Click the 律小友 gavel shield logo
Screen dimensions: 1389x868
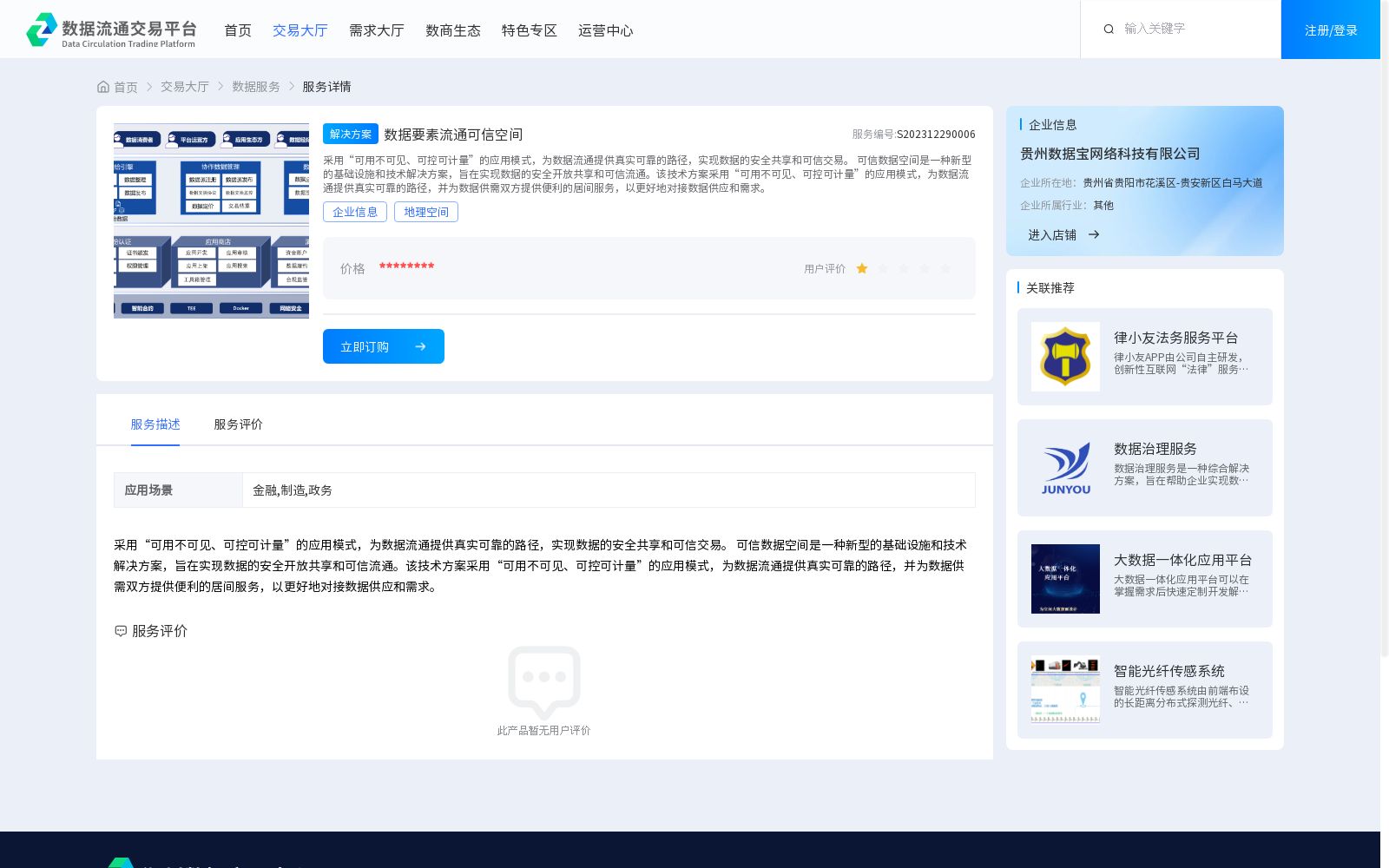click(x=1065, y=357)
